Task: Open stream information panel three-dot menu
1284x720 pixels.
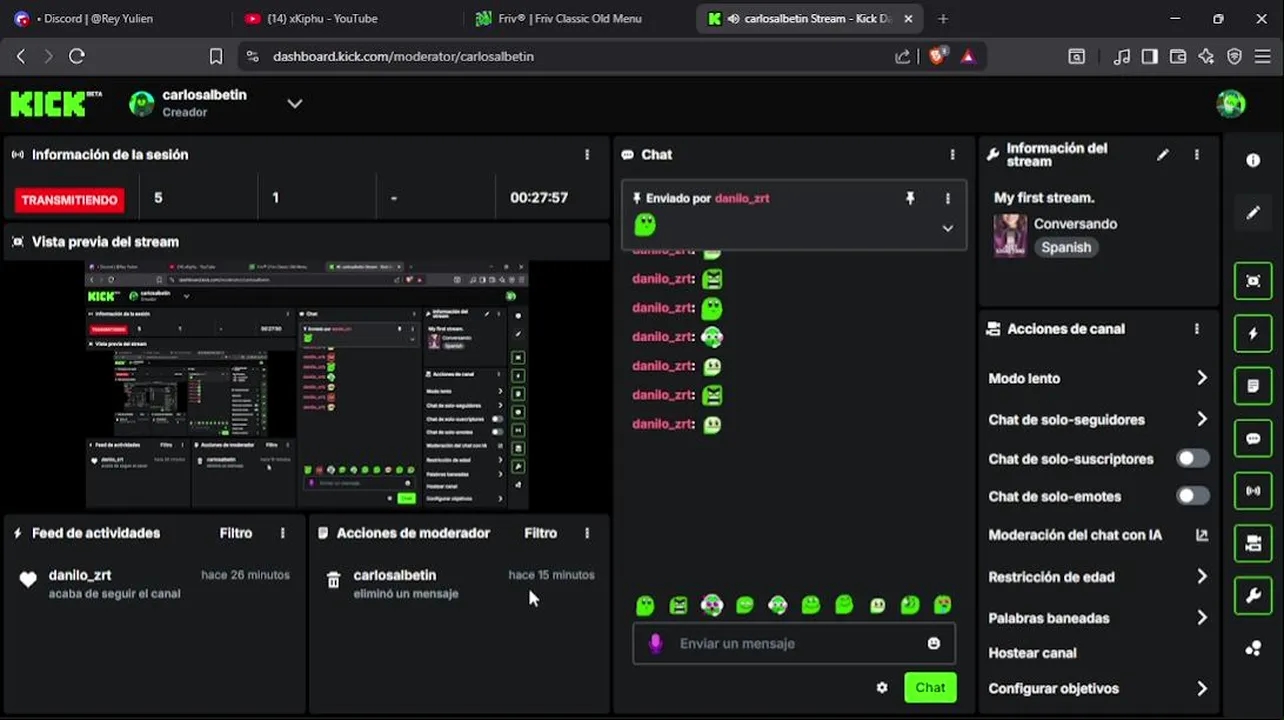Action: 1197,155
